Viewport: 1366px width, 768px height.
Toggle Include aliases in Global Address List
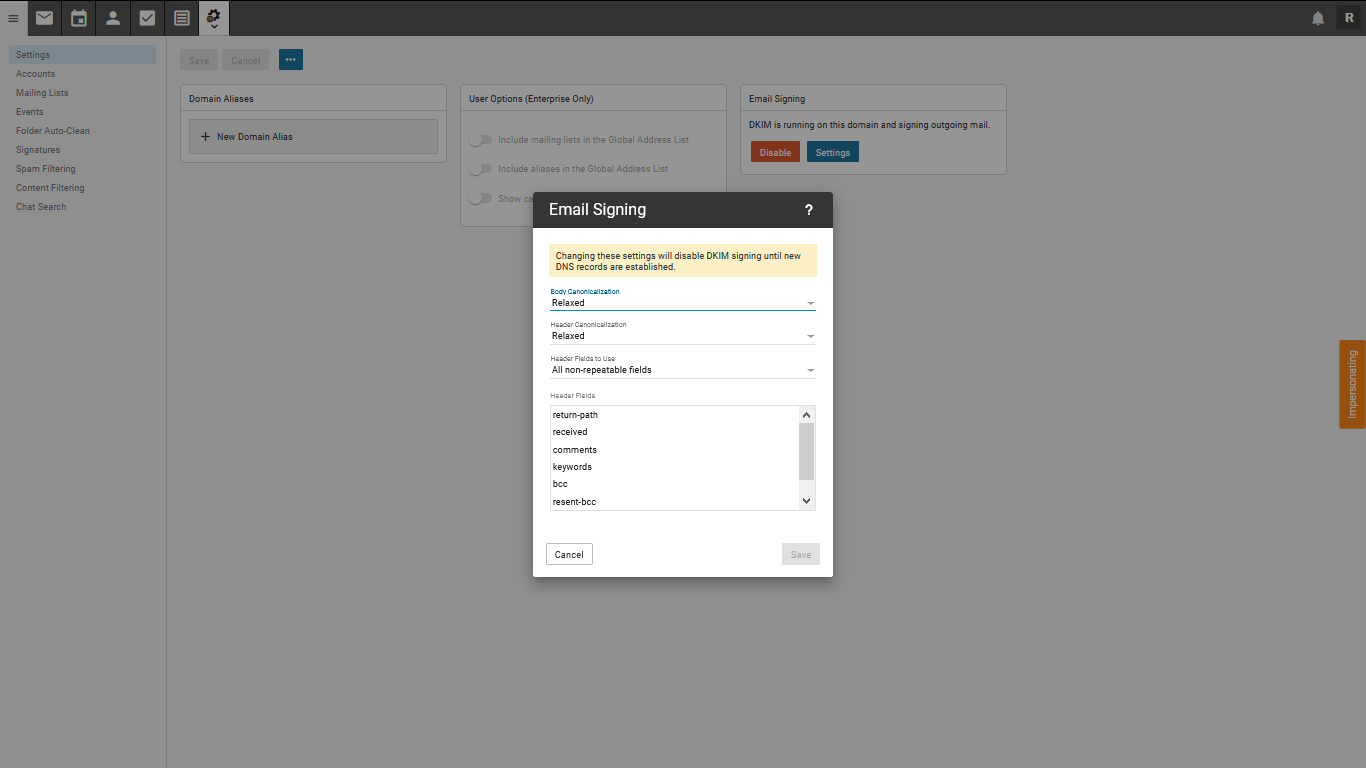tap(482, 169)
